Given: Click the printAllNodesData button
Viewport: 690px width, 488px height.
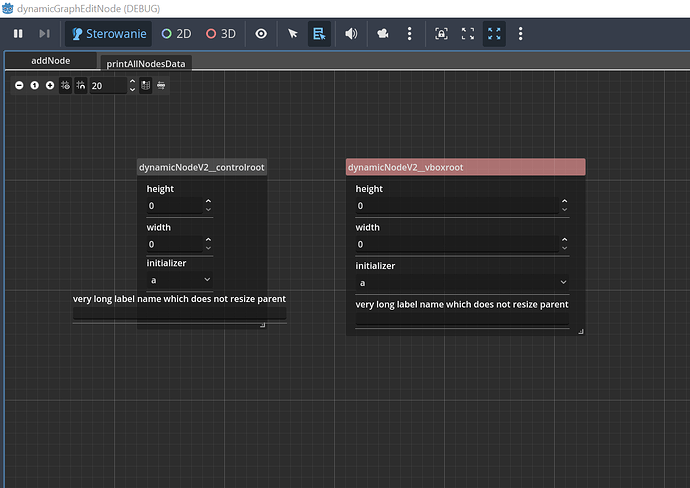Looking at the screenshot, I should coord(148,63).
